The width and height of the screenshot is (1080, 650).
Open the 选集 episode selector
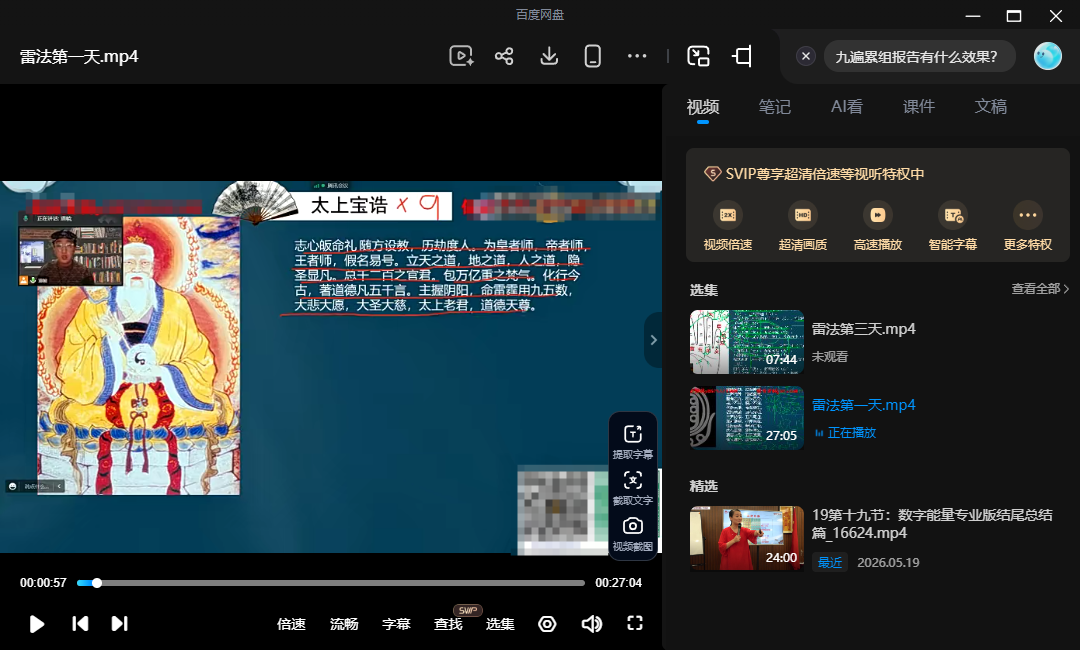(x=500, y=624)
